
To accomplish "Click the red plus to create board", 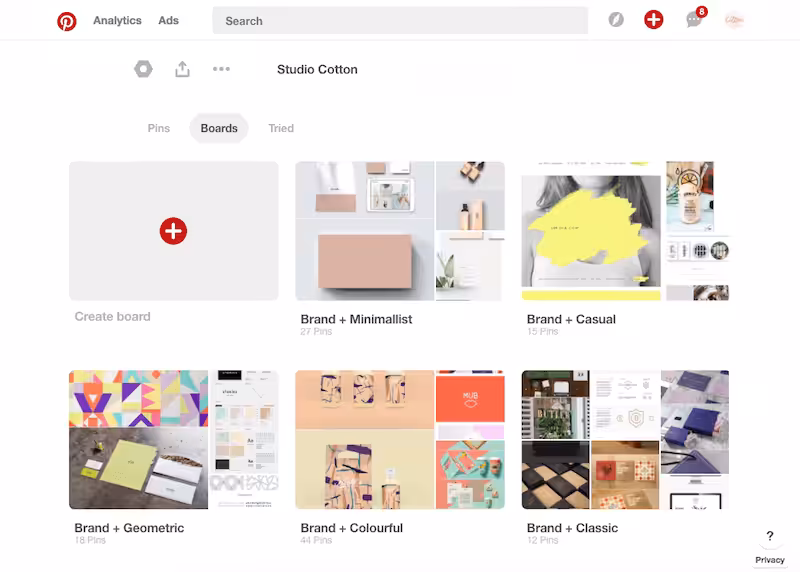I will click(173, 231).
